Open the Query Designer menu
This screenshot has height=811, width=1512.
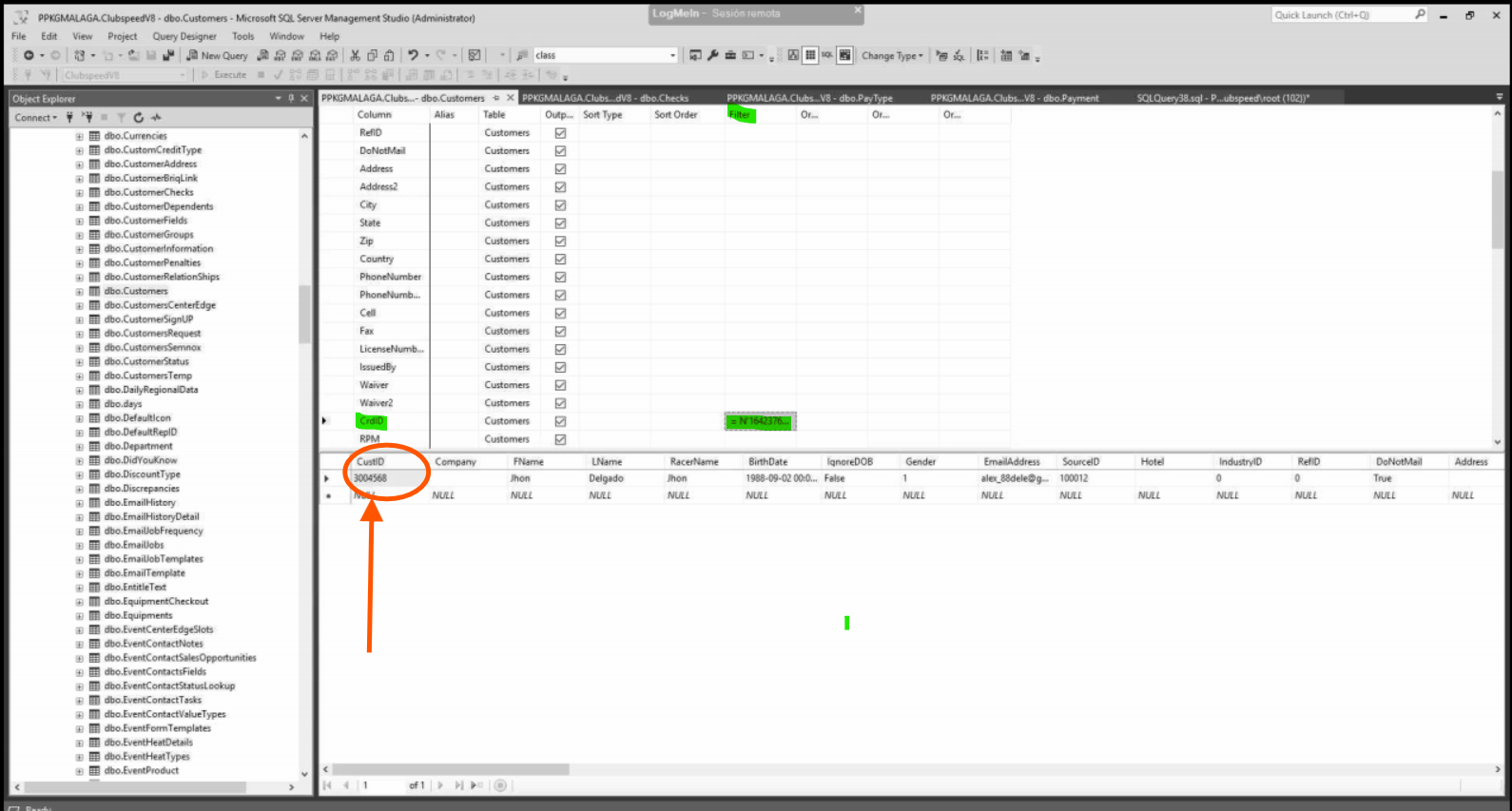click(184, 36)
